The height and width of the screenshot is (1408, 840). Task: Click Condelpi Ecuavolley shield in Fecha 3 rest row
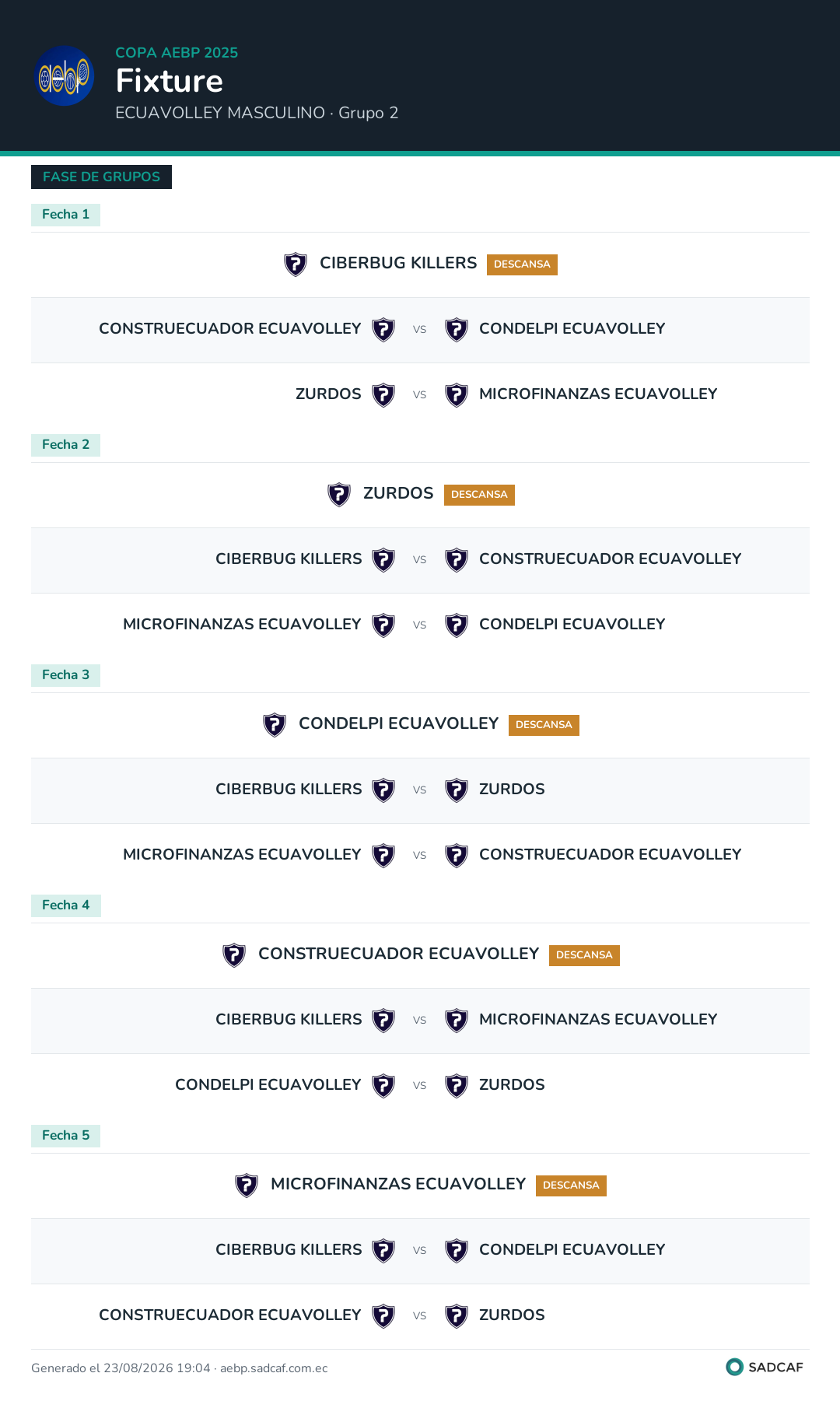(275, 725)
